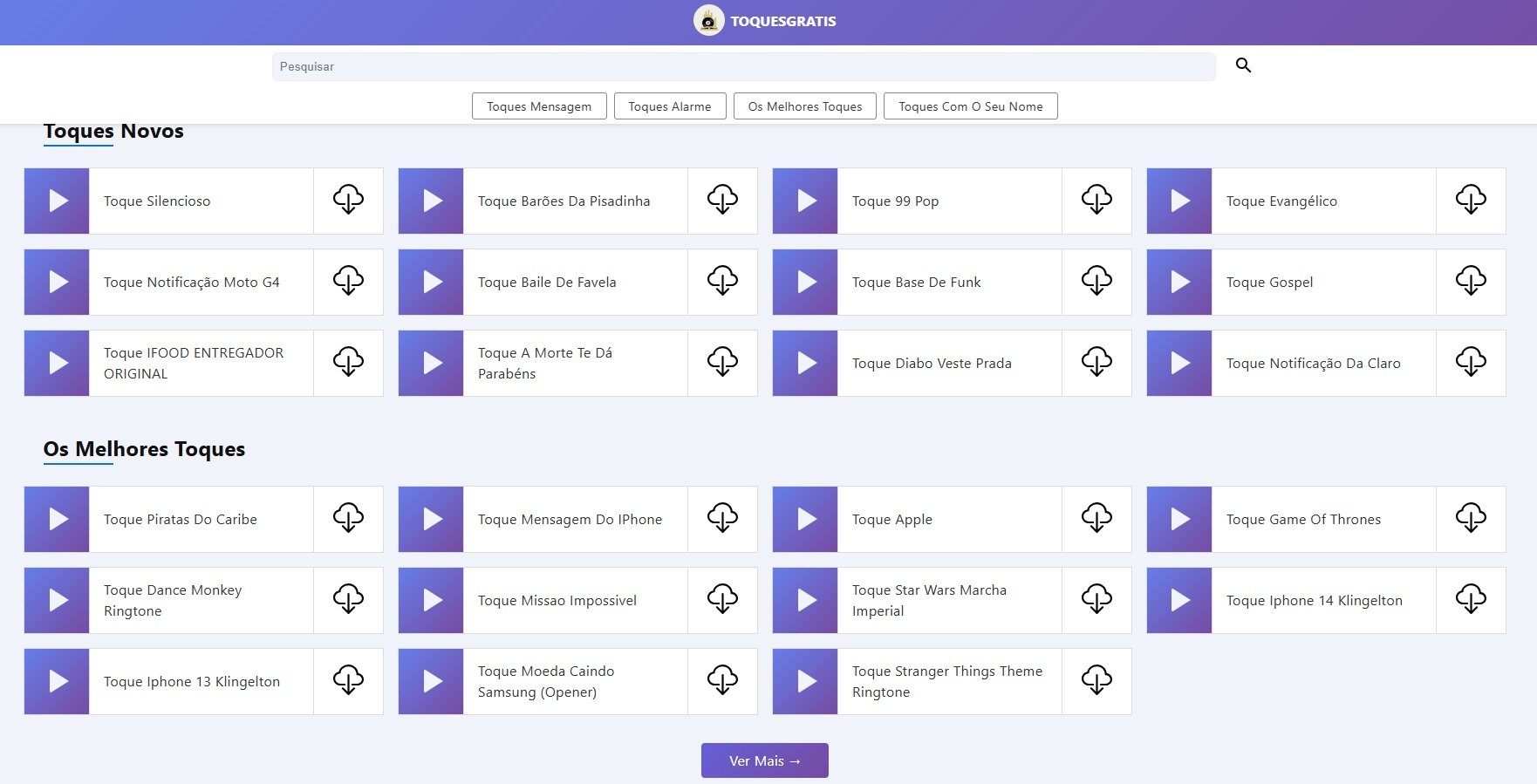Play Toque A Morte Te Dá Parabéns

point(431,363)
